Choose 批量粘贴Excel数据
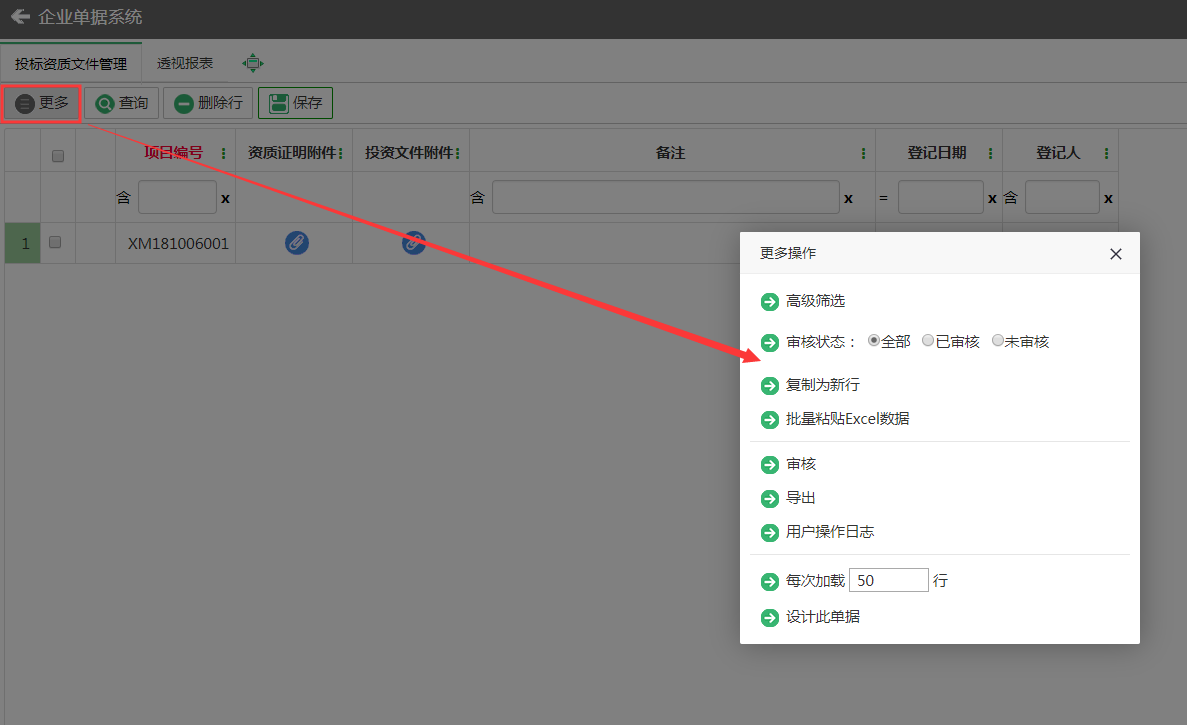 (x=847, y=419)
